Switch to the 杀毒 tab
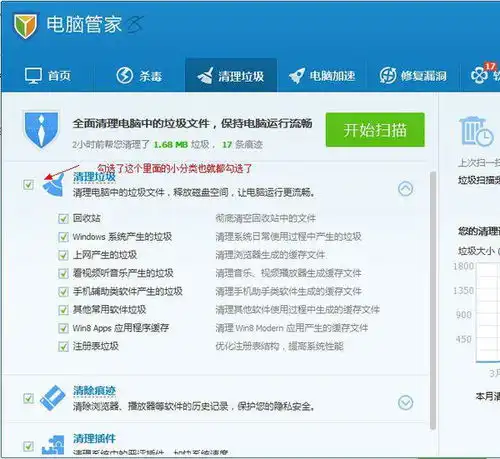Image resolution: width=500 pixels, height=459 pixels. (x=139, y=76)
